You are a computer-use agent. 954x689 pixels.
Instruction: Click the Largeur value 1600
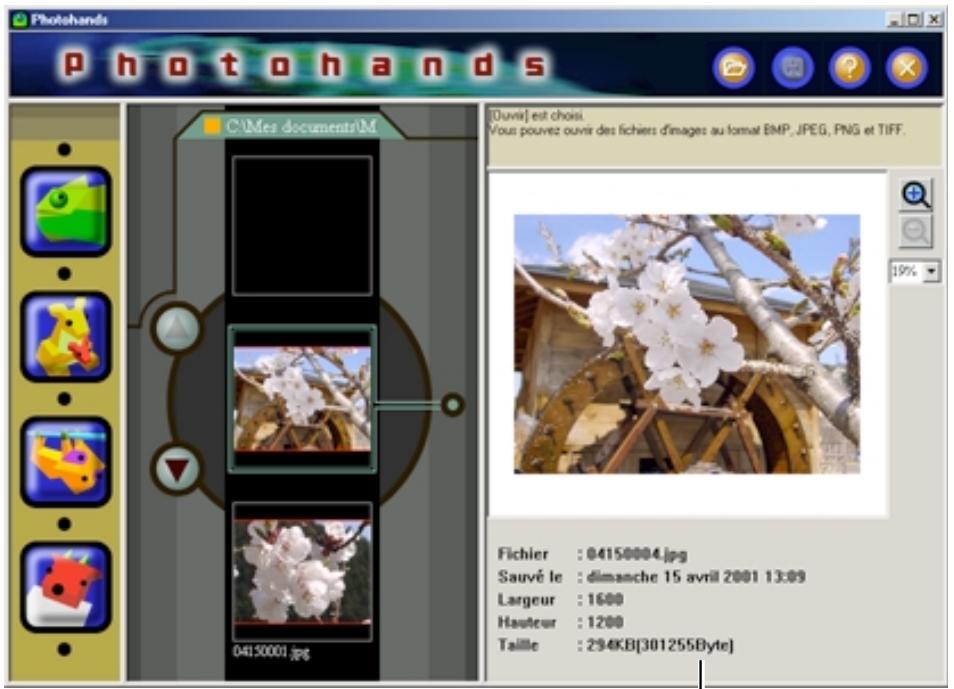coord(605,600)
